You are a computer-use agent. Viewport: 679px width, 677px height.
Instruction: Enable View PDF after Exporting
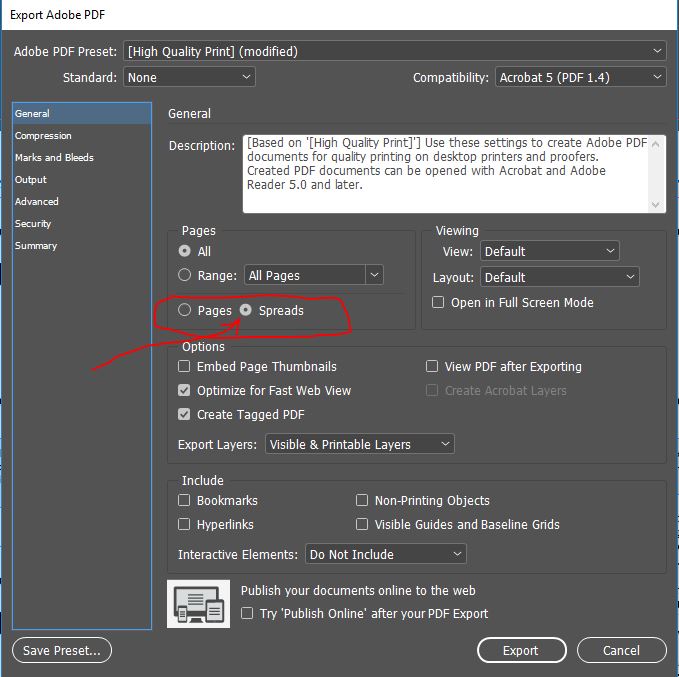point(432,366)
